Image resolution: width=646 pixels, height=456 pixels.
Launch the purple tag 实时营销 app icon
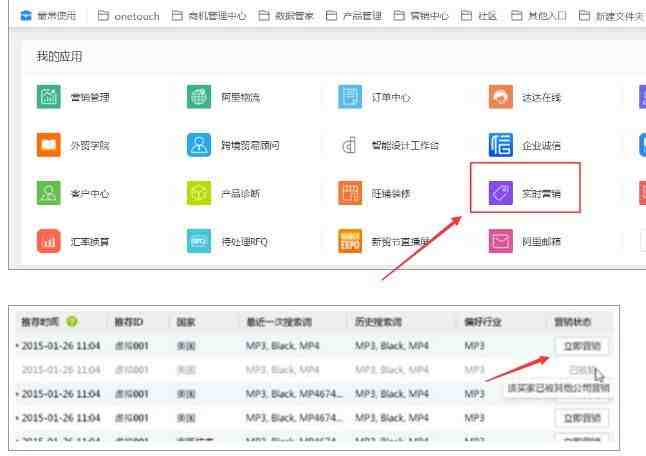[x=501, y=193]
